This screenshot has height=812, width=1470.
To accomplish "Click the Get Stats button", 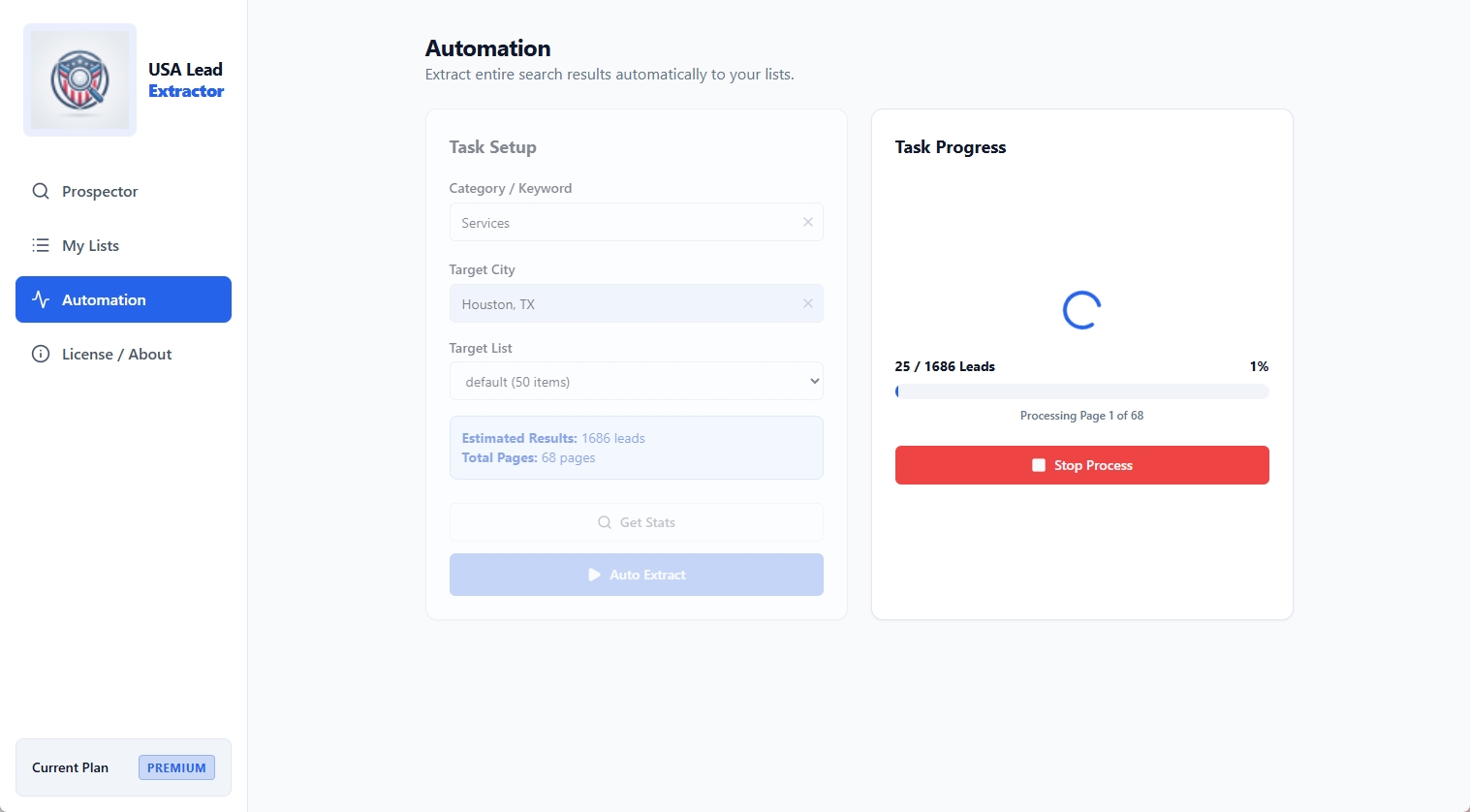I will click(x=636, y=522).
